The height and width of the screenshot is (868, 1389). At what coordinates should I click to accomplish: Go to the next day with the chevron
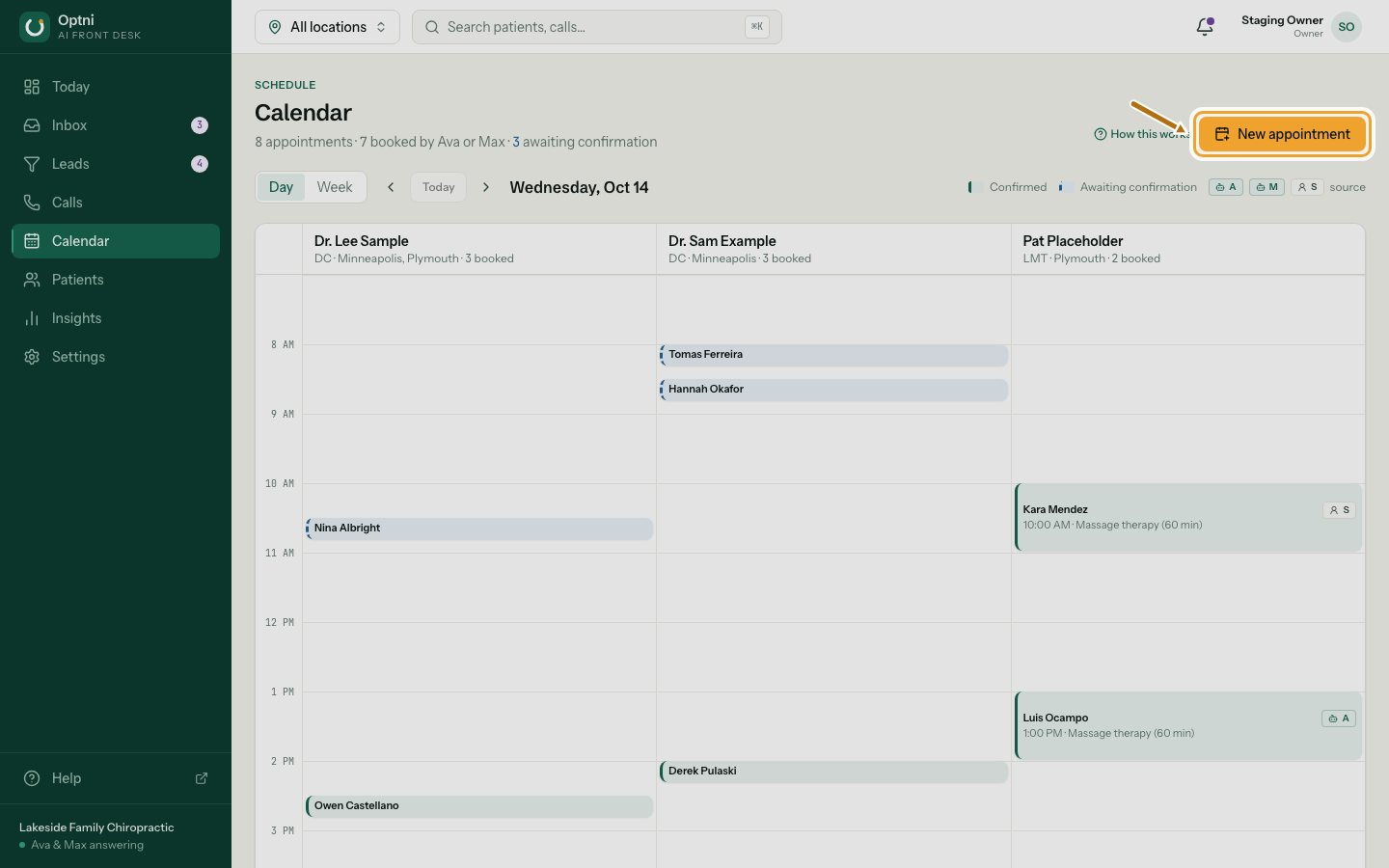(x=486, y=187)
